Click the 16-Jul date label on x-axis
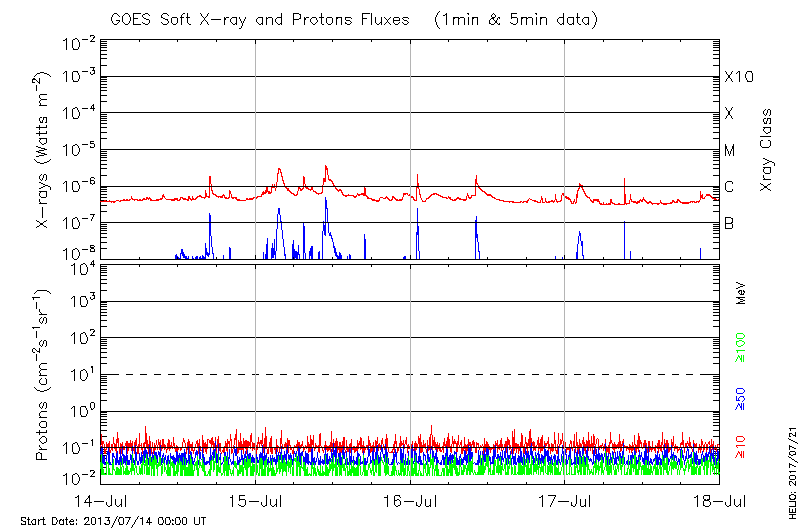The width and height of the screenshot is (800, 530). [410, 499]
